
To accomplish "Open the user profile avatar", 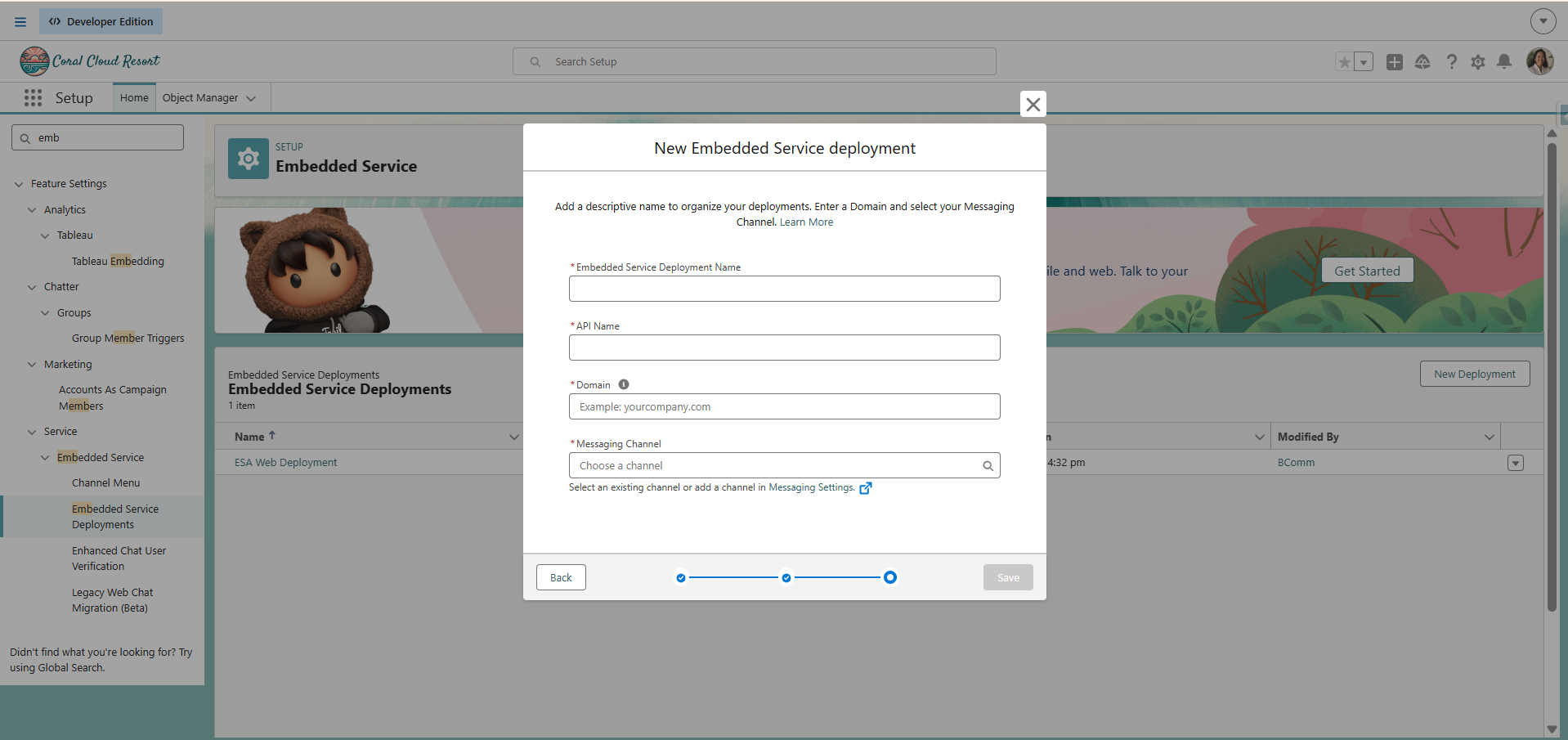I will [x=1540, y=61].
